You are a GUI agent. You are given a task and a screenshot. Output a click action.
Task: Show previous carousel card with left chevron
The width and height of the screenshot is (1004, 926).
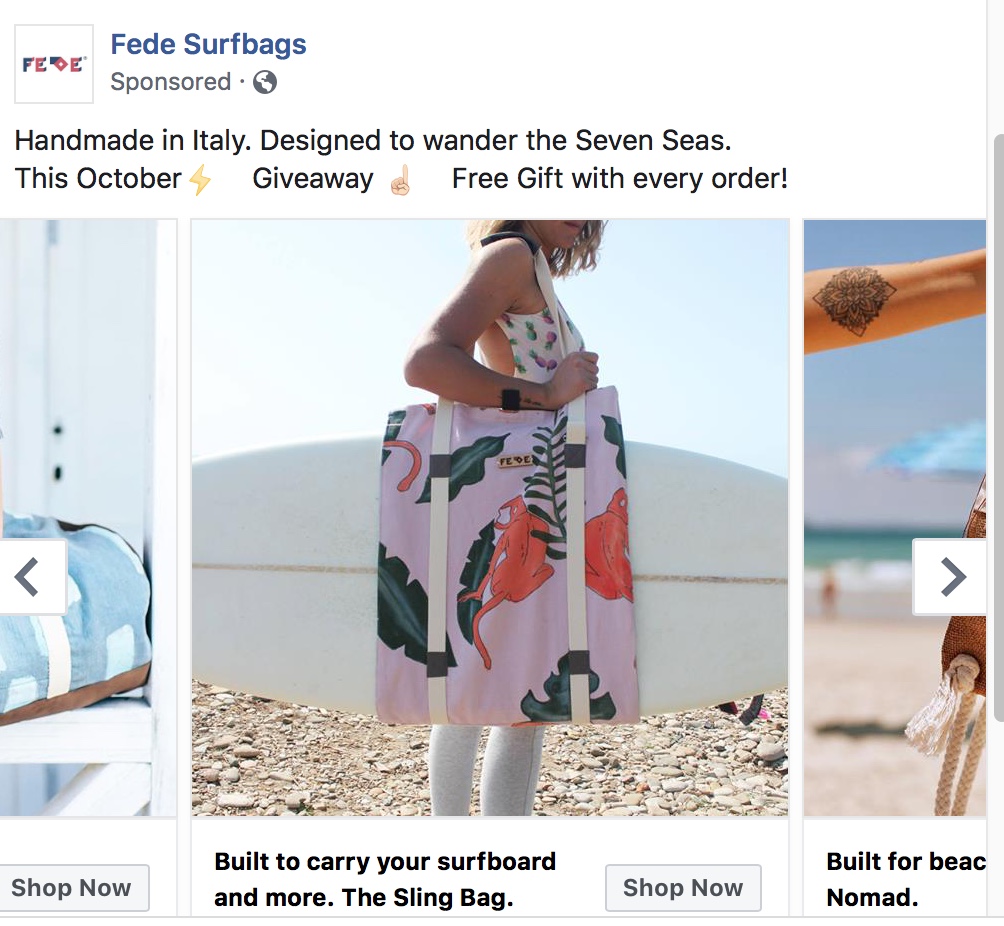pos(31,577)
